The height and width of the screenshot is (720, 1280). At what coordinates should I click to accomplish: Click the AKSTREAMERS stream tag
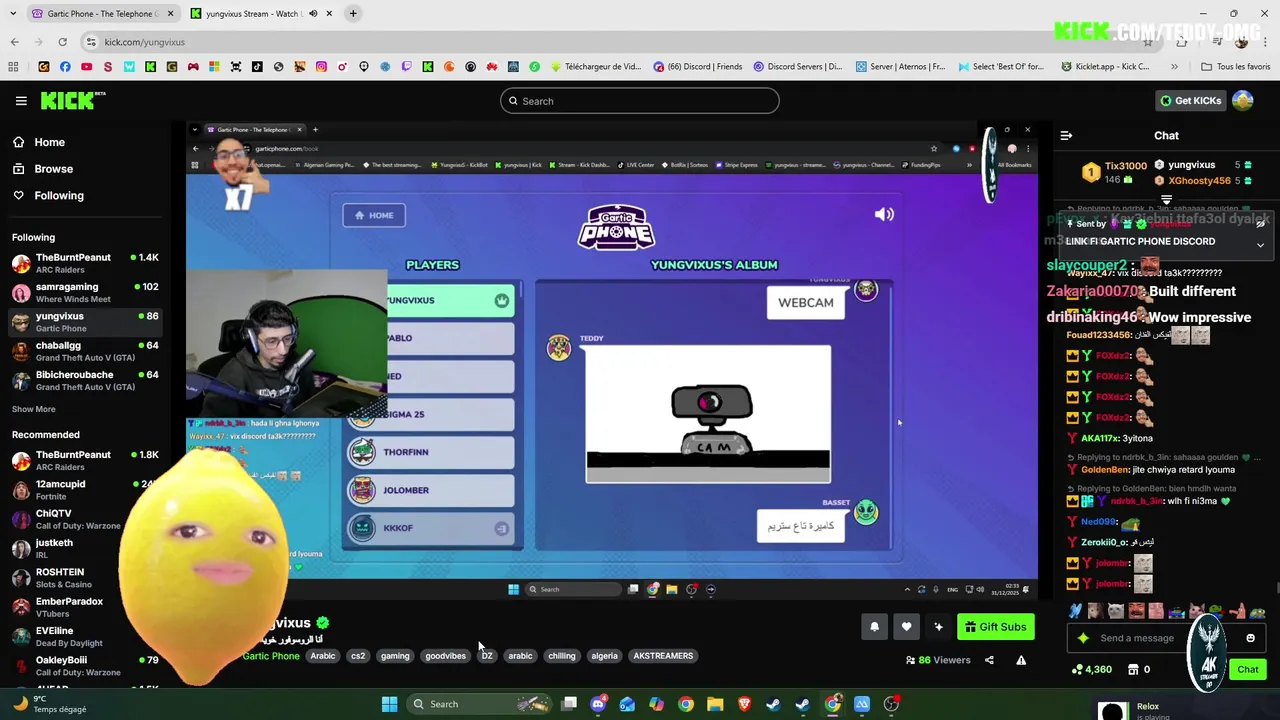(x=663, y=656)
